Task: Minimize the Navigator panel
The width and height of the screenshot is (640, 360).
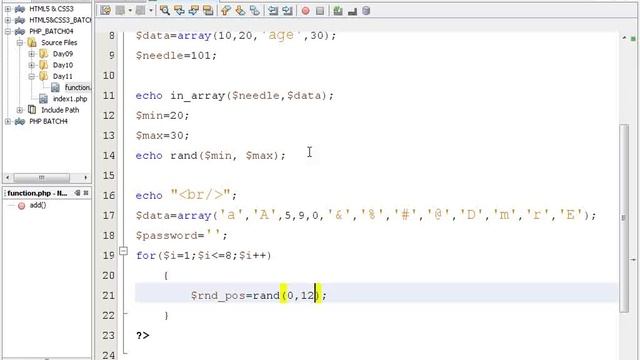Action: pos(77,193)
